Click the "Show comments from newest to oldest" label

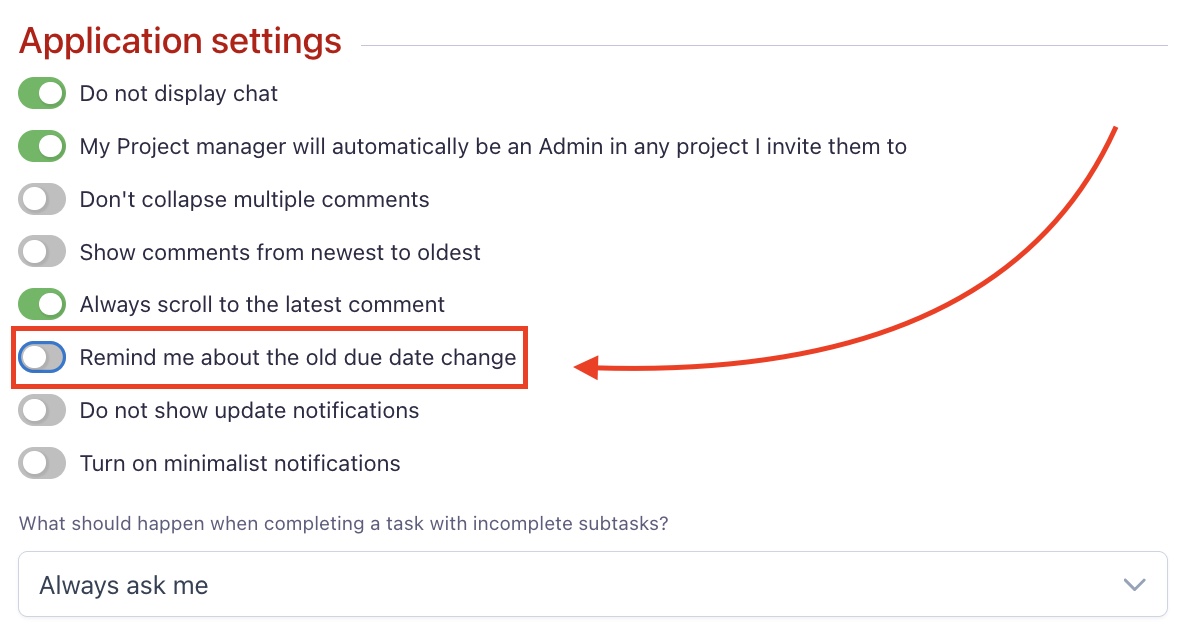[279, 252]
